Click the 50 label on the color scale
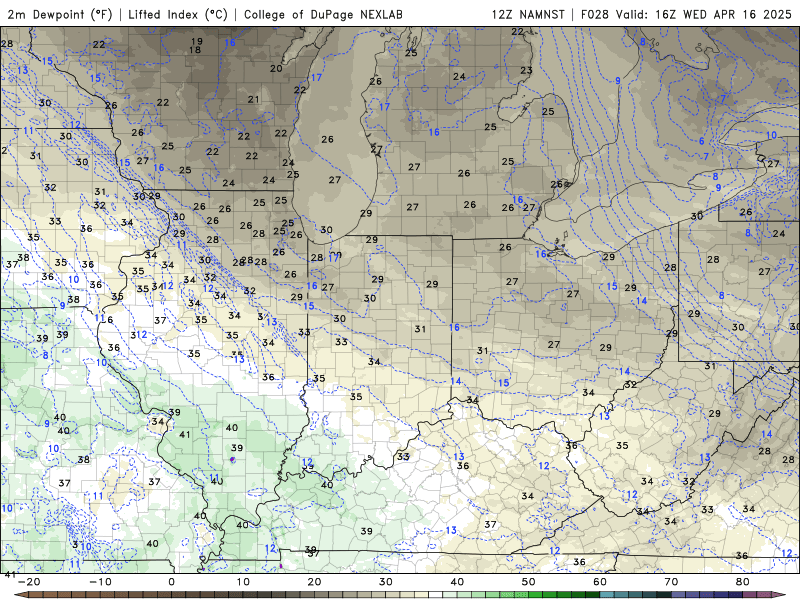The image size is (800, 600). (x=529, y=582)
